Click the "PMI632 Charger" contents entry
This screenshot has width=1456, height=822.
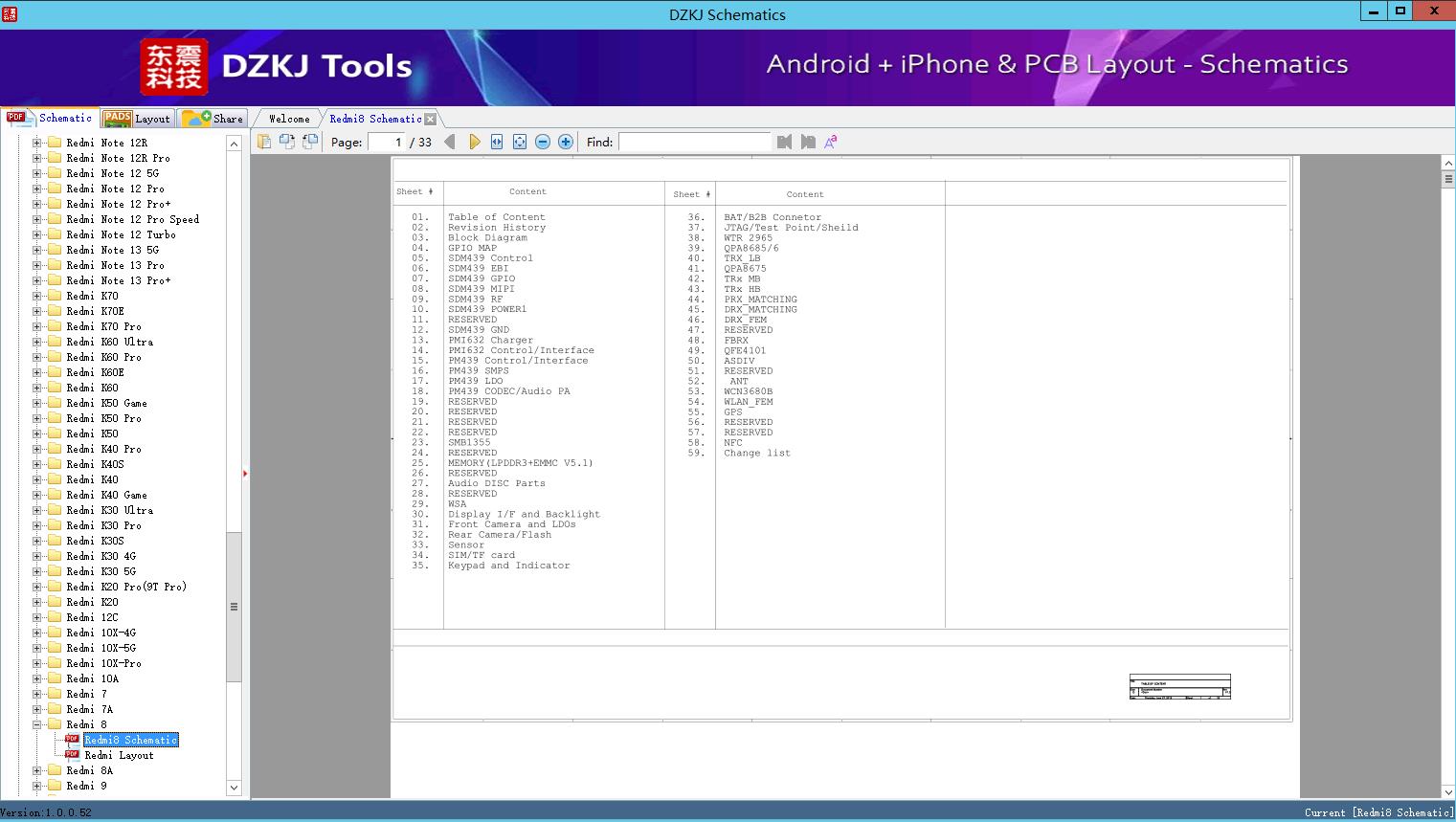pos(491,340)
